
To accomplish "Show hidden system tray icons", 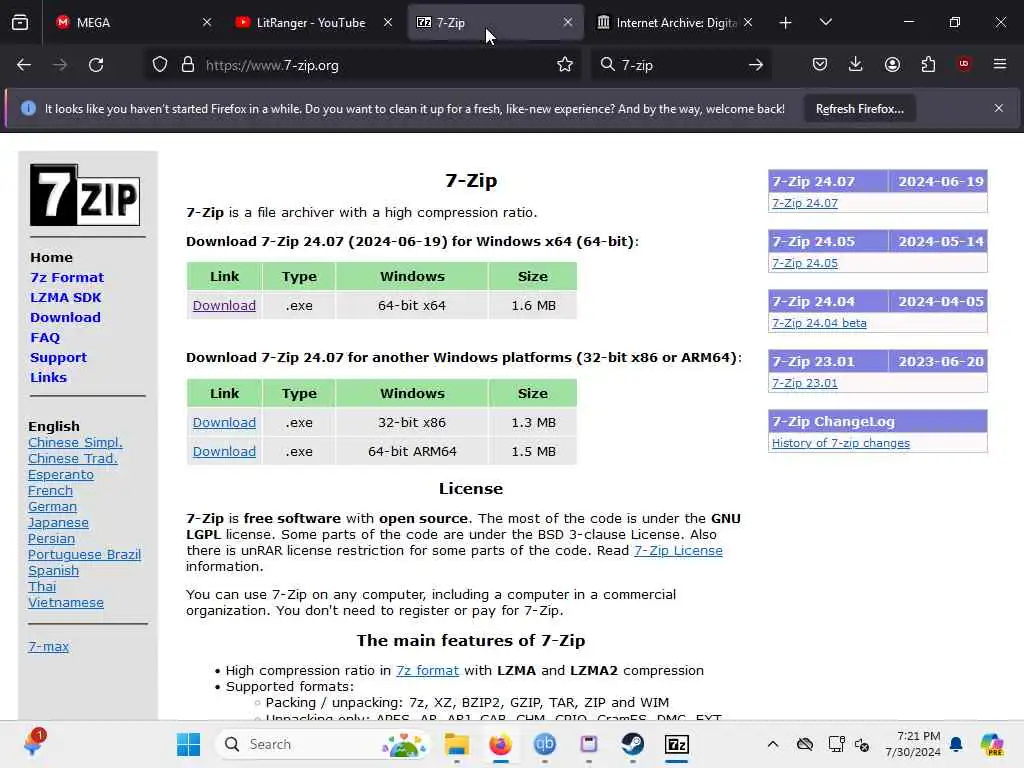I will click(773, 744).
